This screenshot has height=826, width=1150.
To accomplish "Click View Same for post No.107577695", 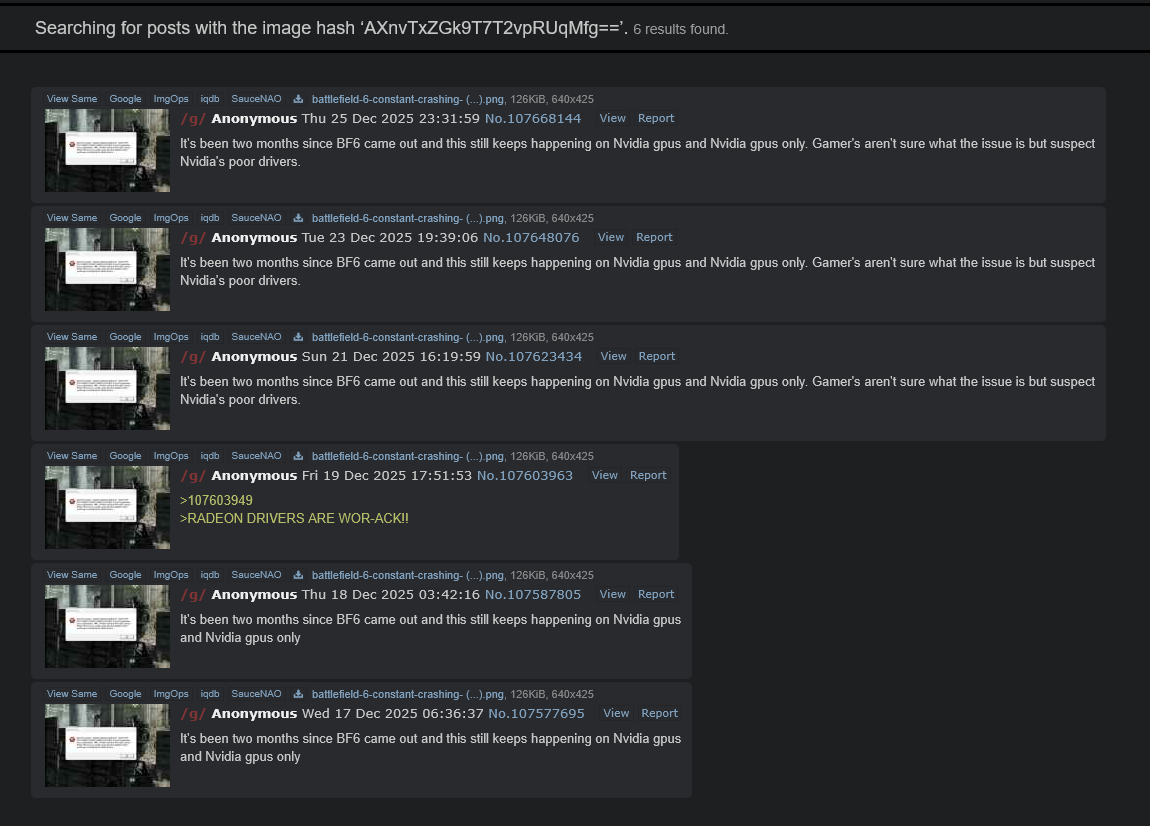I will click(x=72, y=694).
